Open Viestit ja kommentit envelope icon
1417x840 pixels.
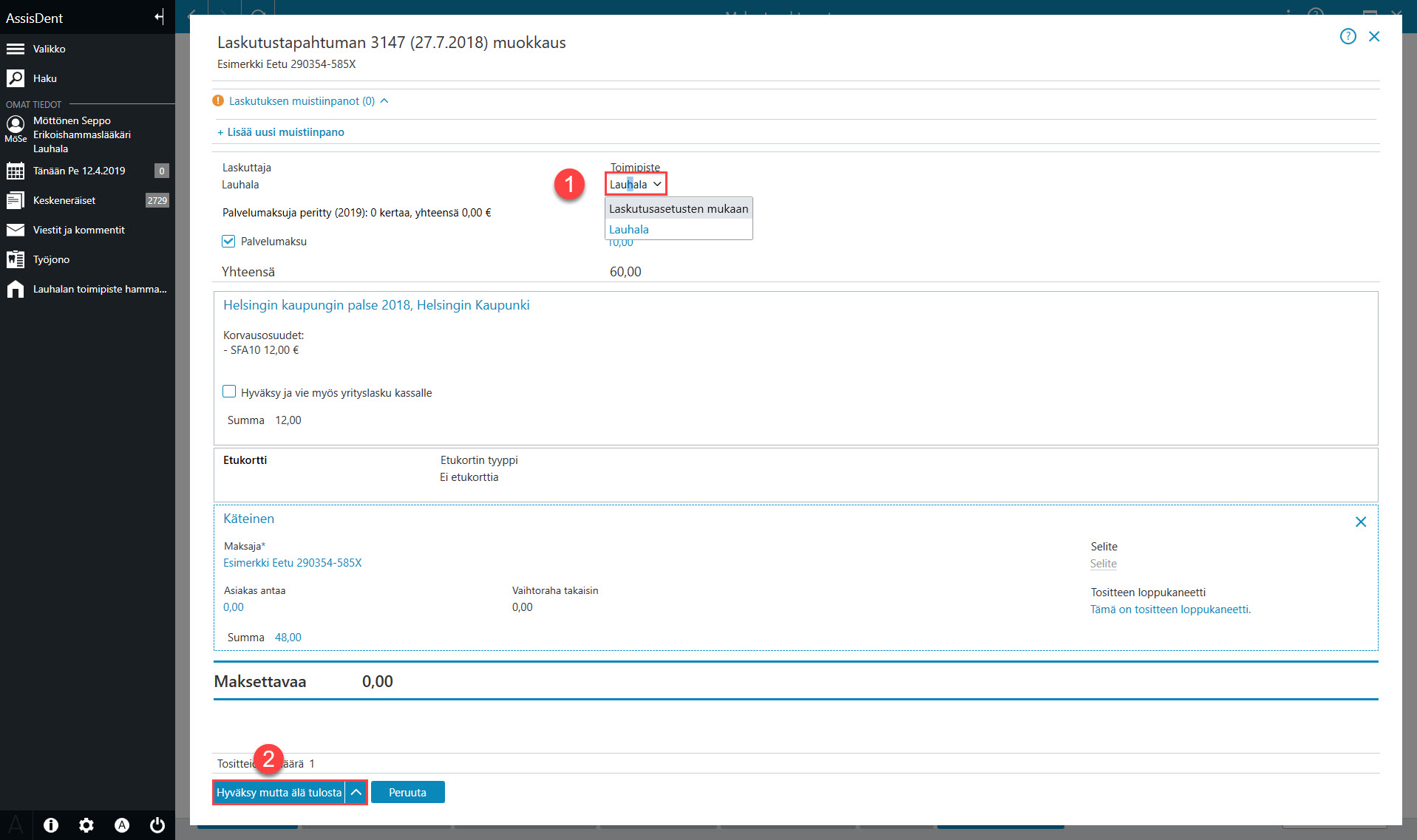(15, 230)
